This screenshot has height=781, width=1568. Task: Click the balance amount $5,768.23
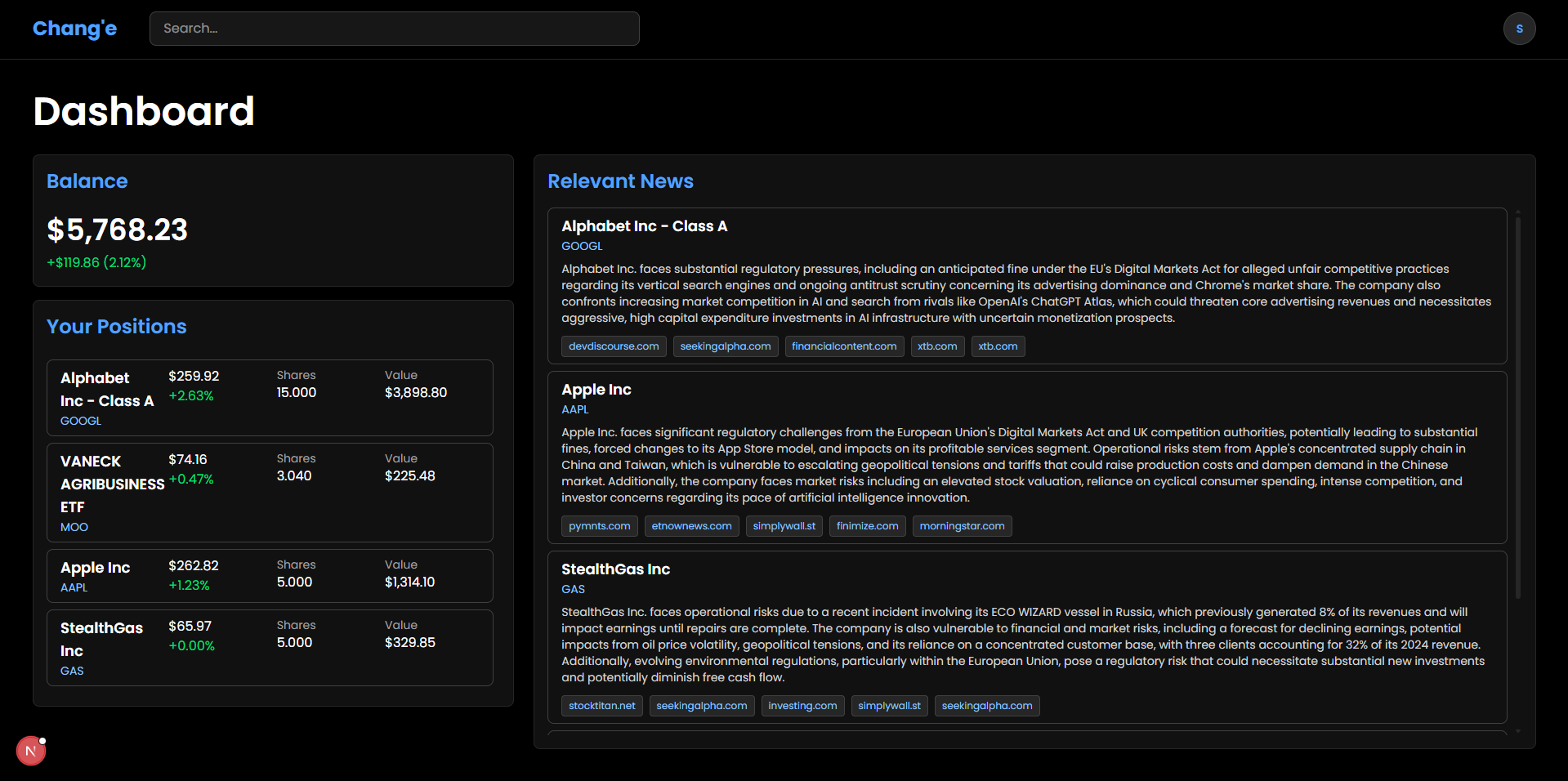117,230
